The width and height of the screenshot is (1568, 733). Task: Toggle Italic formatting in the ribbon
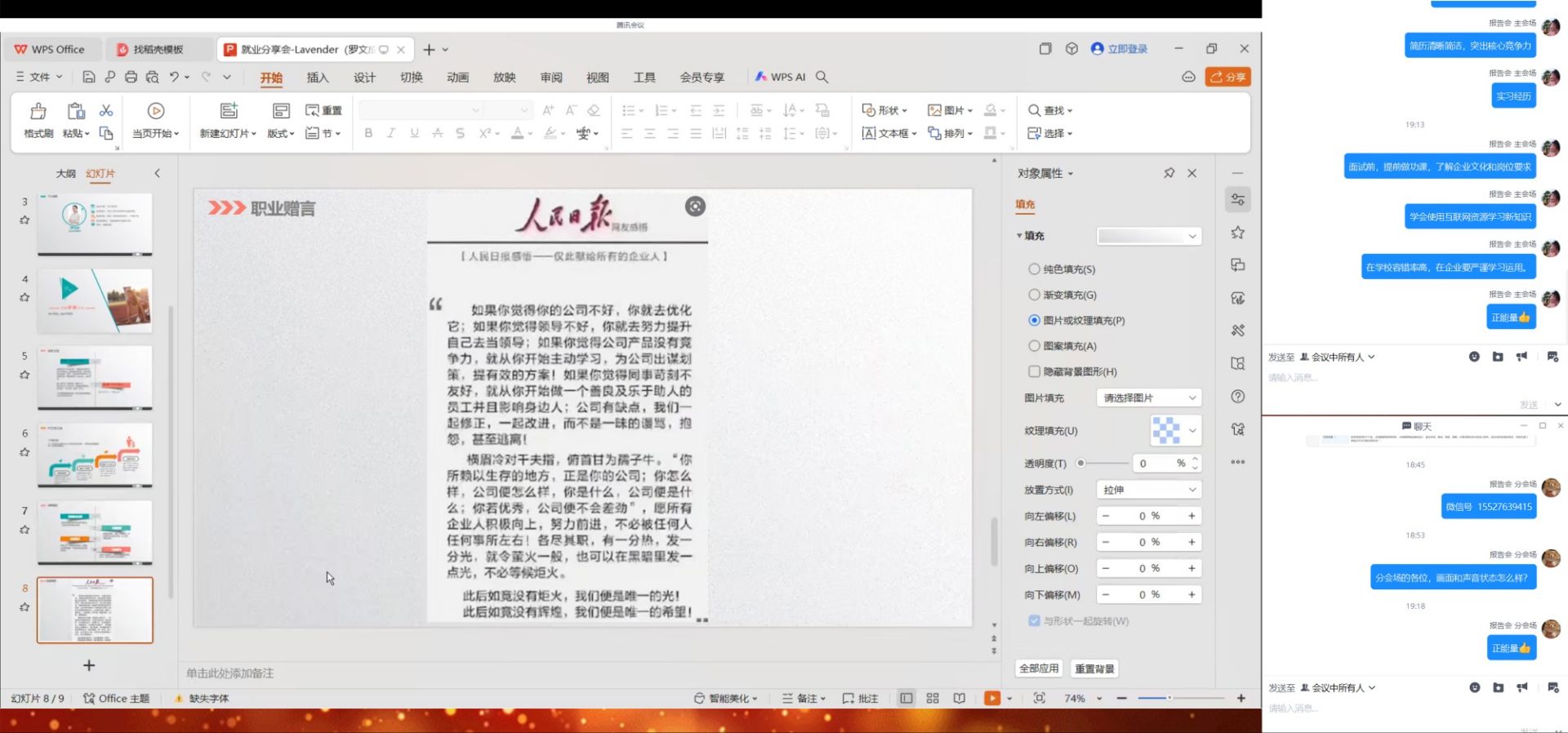click(391, 133)
